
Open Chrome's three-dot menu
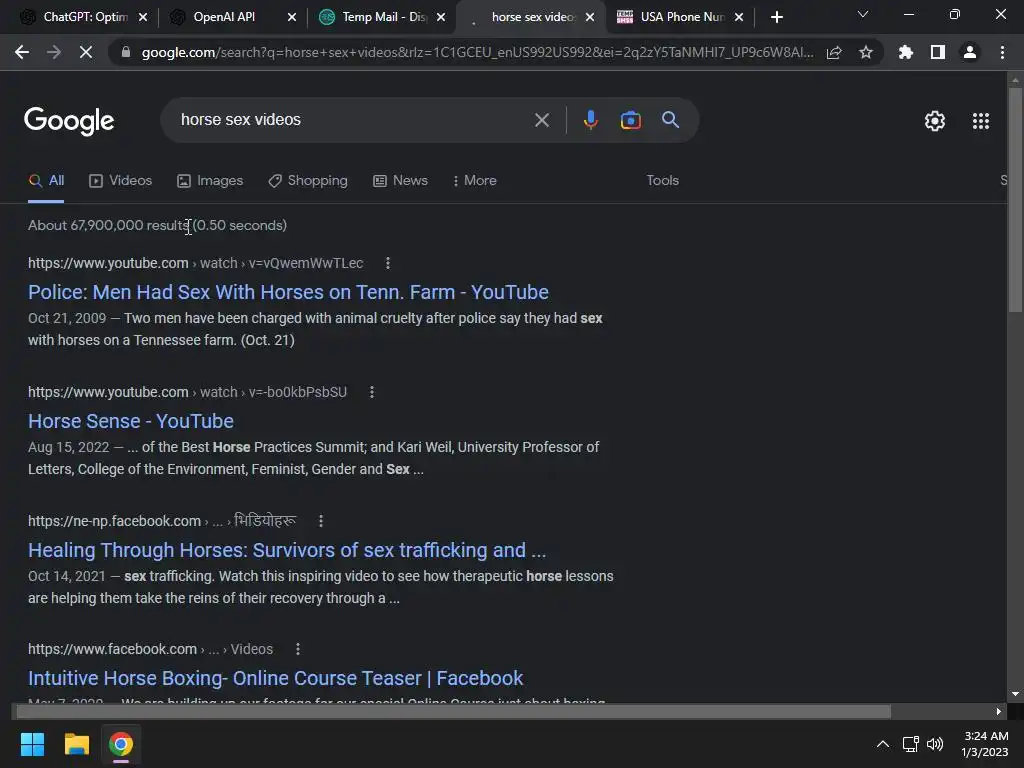click(x=1002, y=52)
